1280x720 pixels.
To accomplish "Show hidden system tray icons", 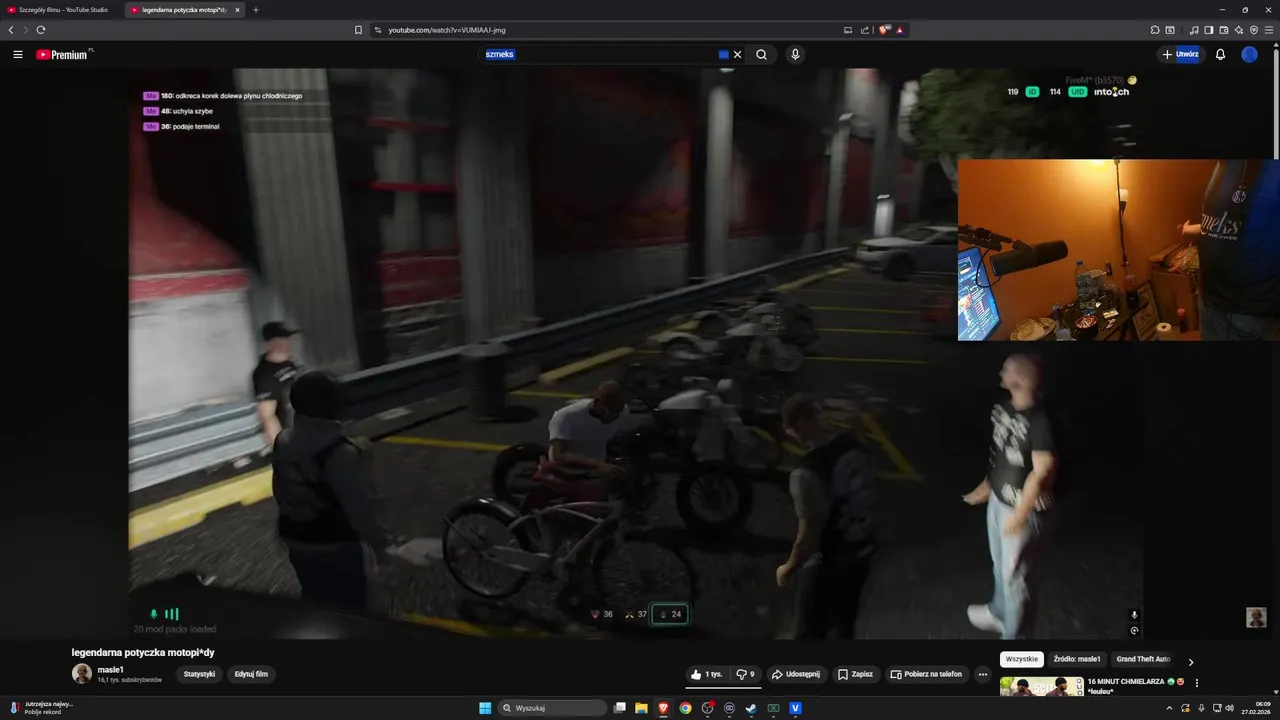I will tap(1169, 708).
